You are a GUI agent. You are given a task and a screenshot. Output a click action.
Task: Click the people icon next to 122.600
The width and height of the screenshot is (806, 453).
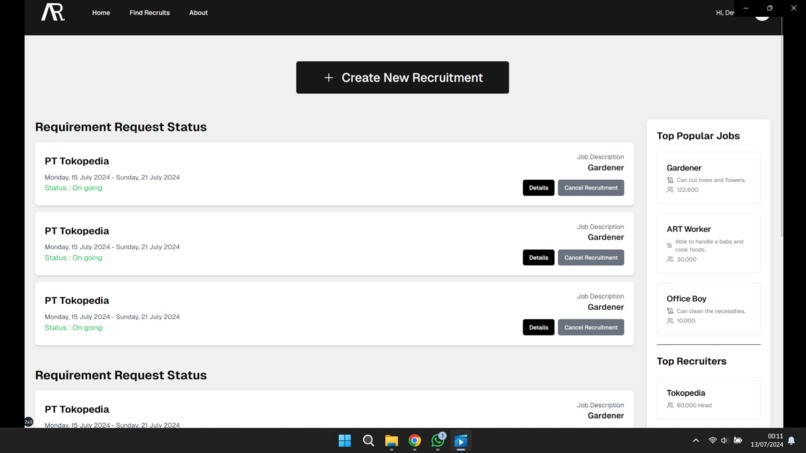[670, 190]
